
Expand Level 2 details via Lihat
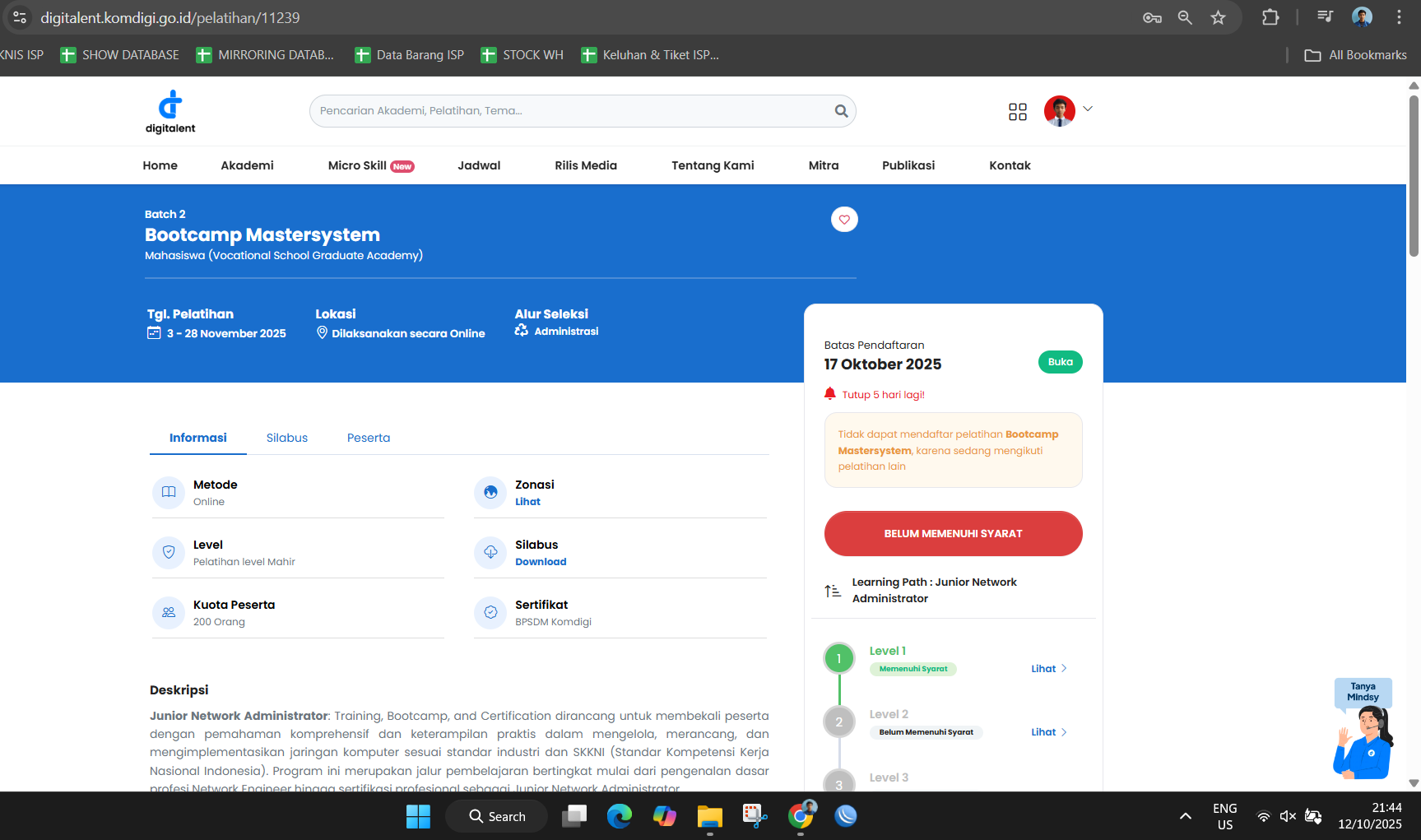pyautogui.click(x=1048, y=732)
